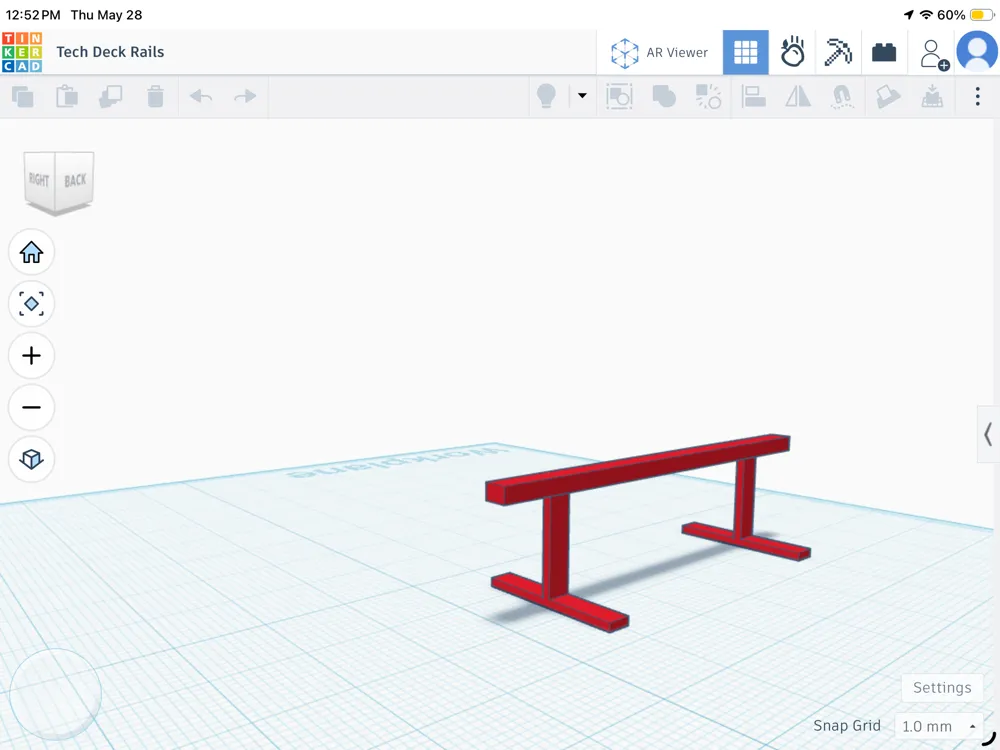The width and height of the screenshot is (1000, 750).
Task: Toggle orthographic perspective view cube icon
Action: click(x=31, y=459)
